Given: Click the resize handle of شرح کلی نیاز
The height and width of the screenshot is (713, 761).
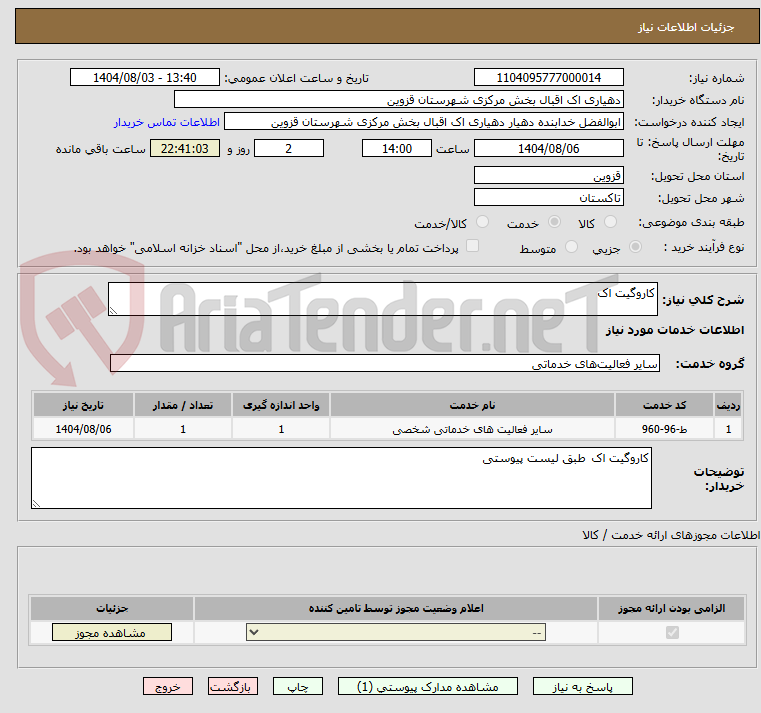Looking at the screenshot, I should tap(113, 311).
